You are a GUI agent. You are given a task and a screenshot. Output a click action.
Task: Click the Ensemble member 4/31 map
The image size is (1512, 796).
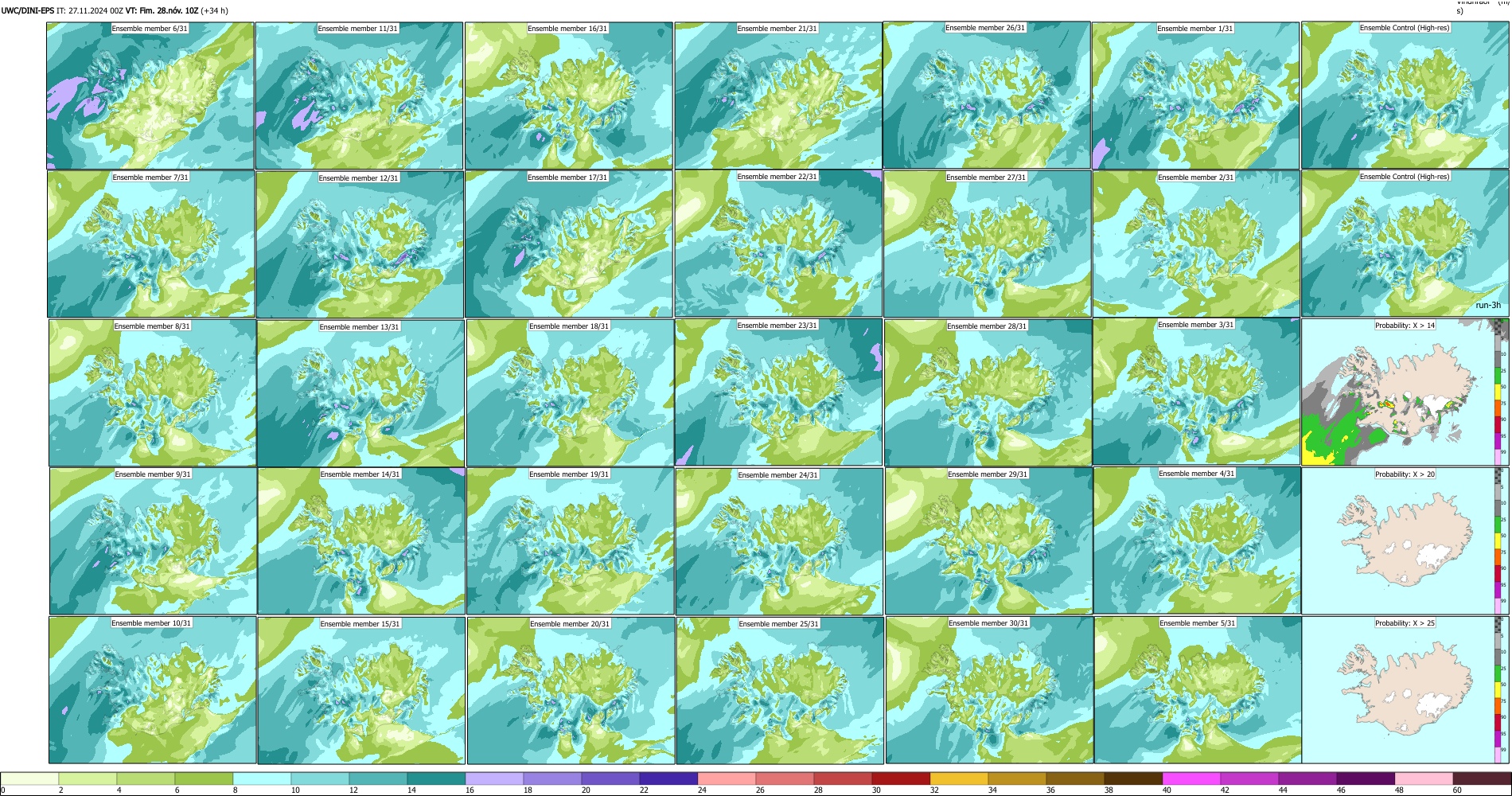(x=1198, y=540)
